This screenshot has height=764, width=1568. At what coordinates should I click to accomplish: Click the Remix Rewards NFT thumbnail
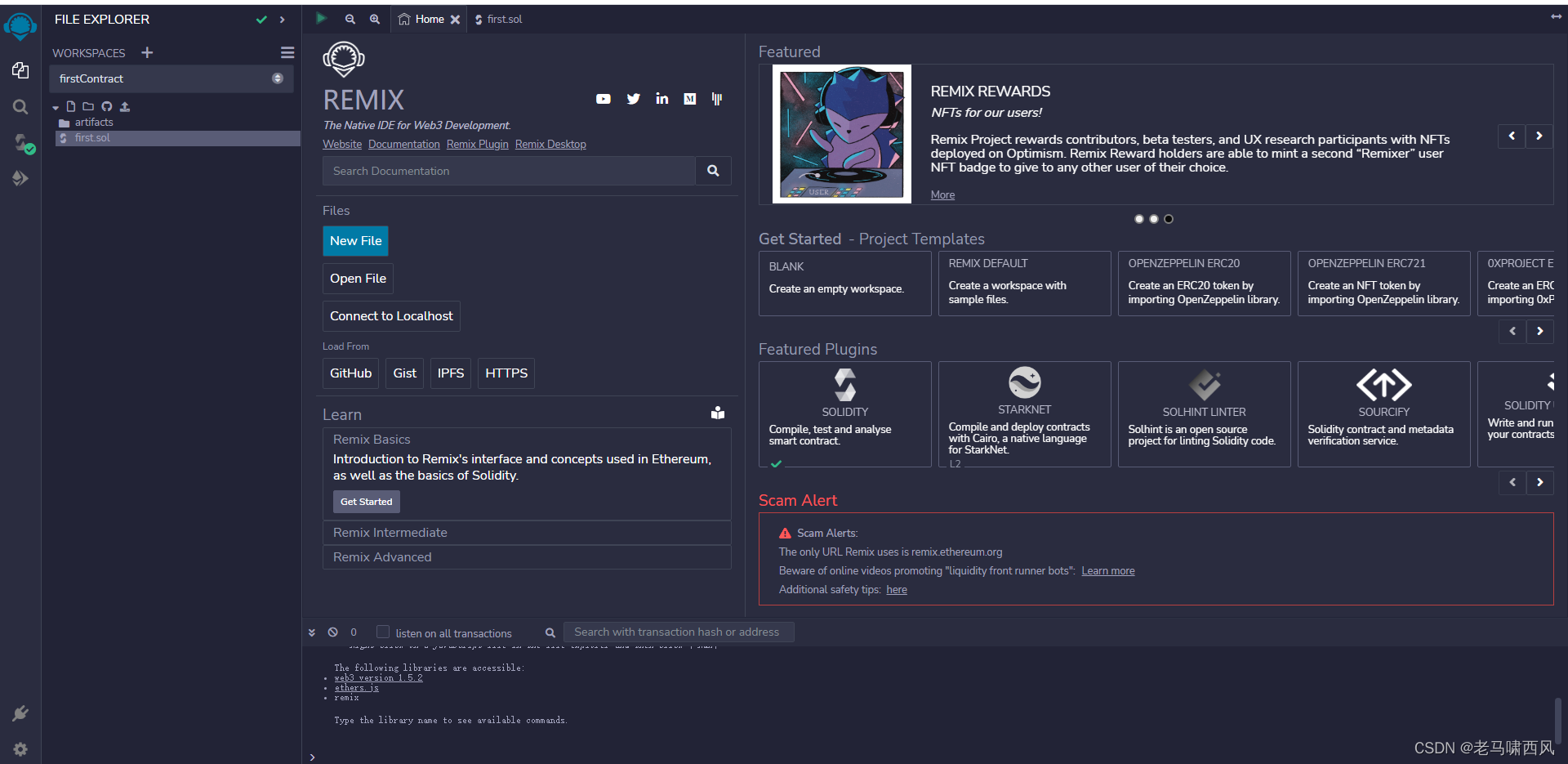click(842, 134)
